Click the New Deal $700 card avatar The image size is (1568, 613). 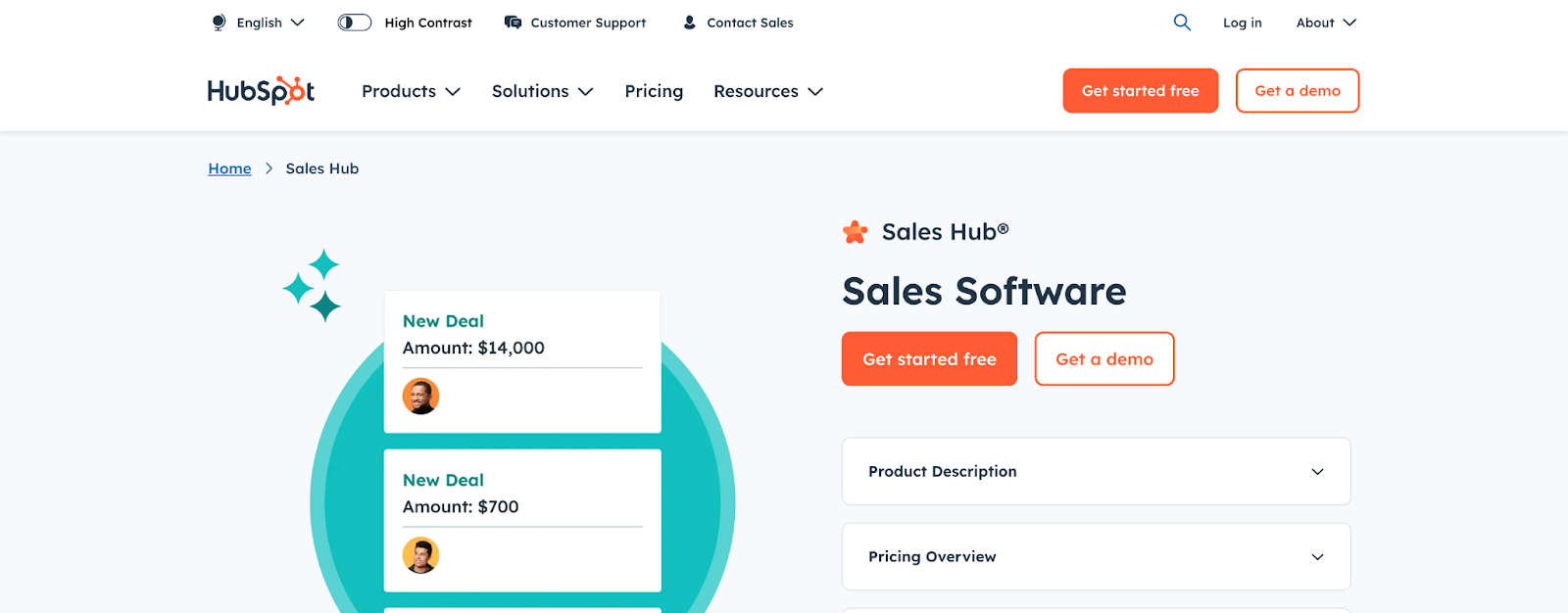click(x=420, y=555)
